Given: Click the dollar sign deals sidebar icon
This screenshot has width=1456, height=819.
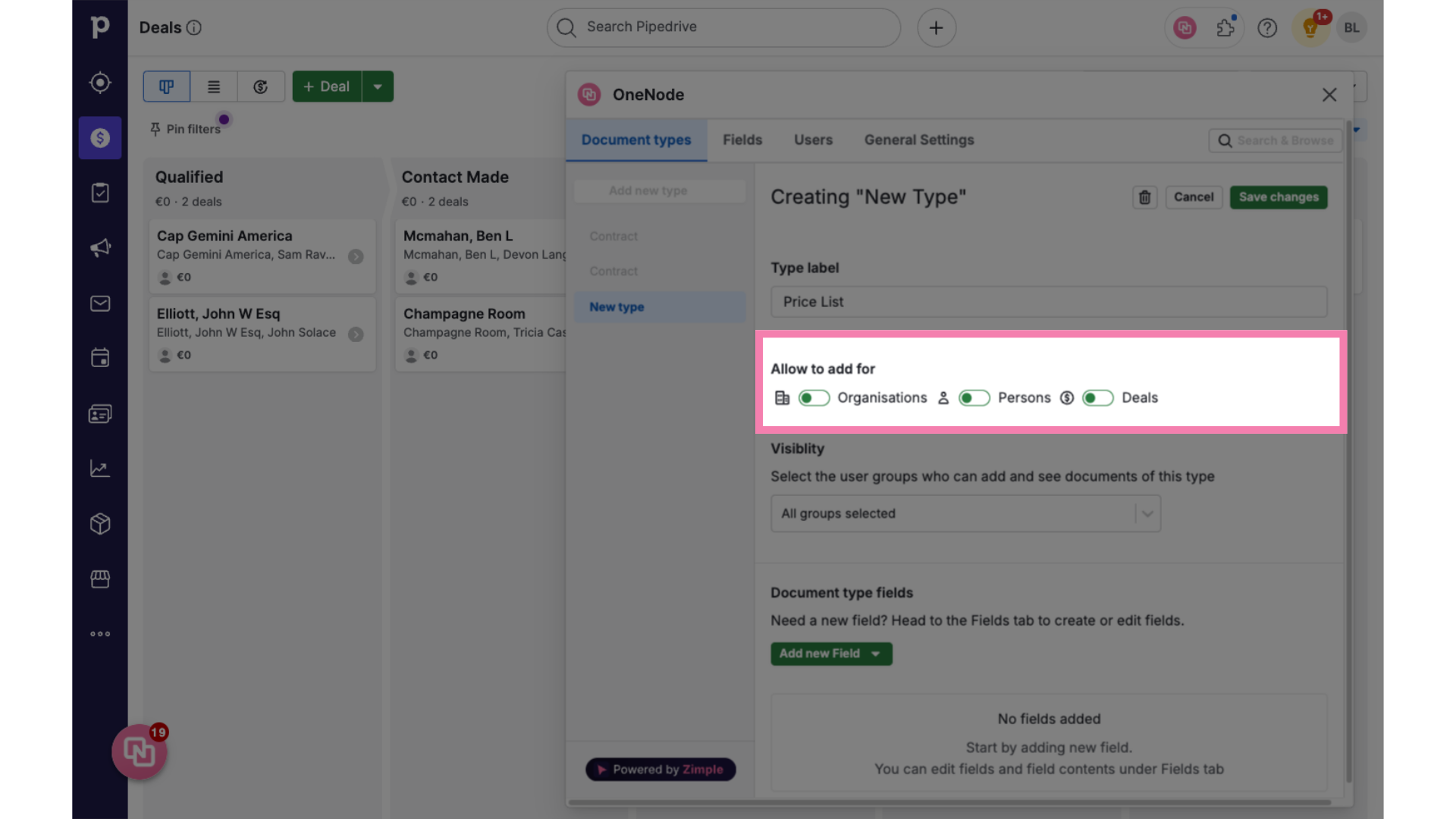Looking at the screenshot, I should (100, 137).
